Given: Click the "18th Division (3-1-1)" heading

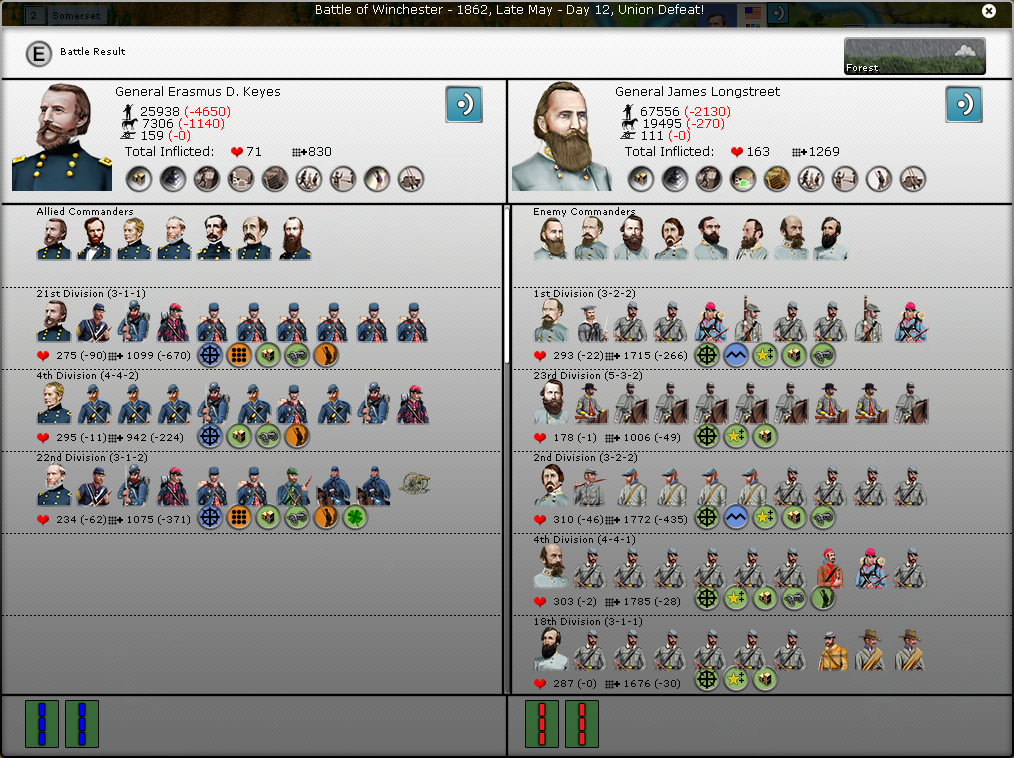Looking at the screenshot, I should (x=588, y=622).
